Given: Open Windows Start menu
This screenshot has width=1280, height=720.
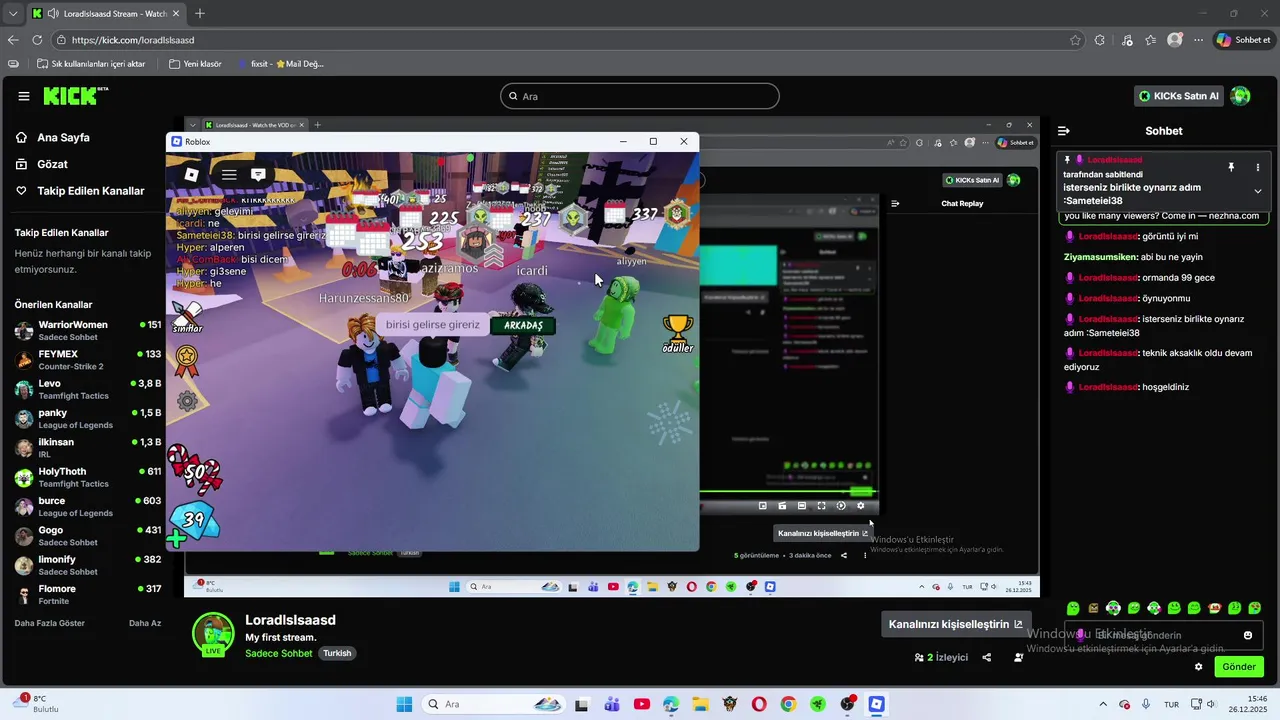Looking at the screenshot, I should 404,704.
